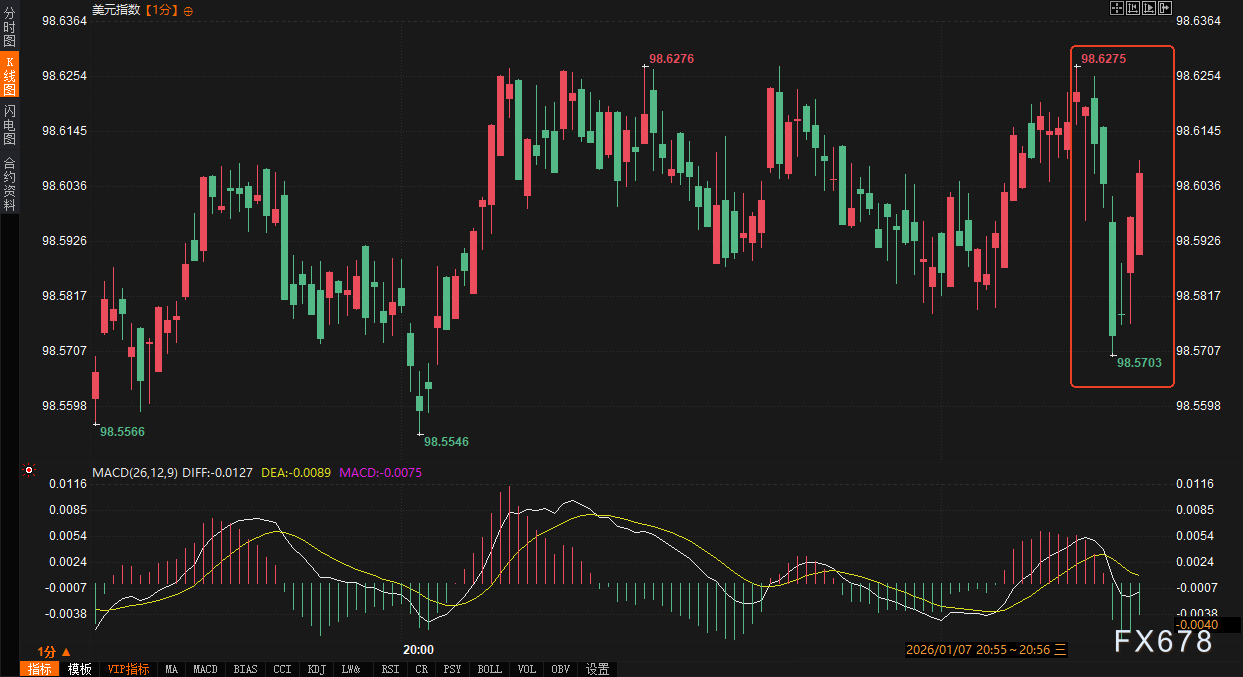The image size is (1243, 677).
Task: Click the DIFF:-0.0127 value
Action: coord(219,472)
